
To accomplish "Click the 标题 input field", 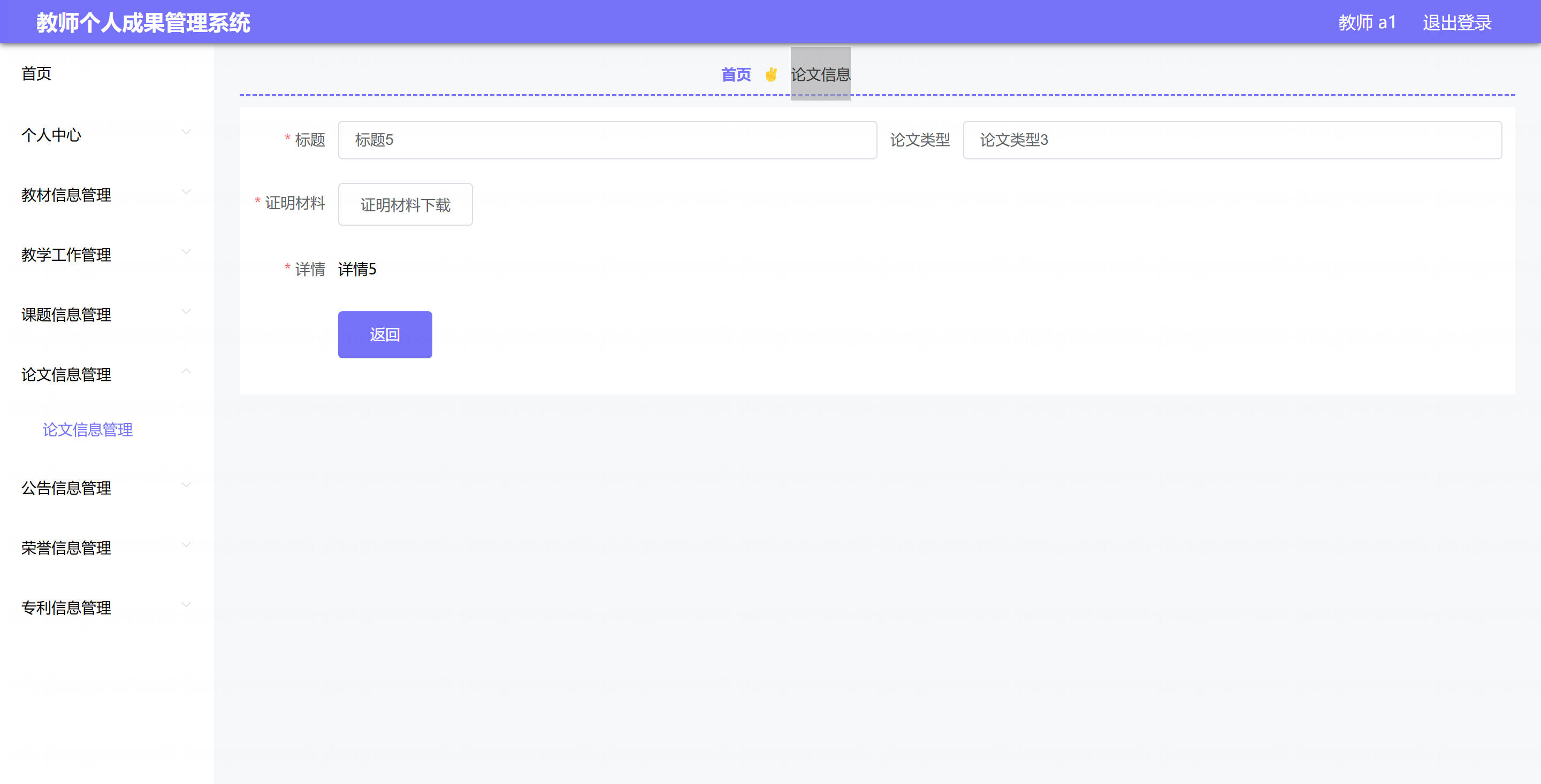I will [x=607, y=140].
